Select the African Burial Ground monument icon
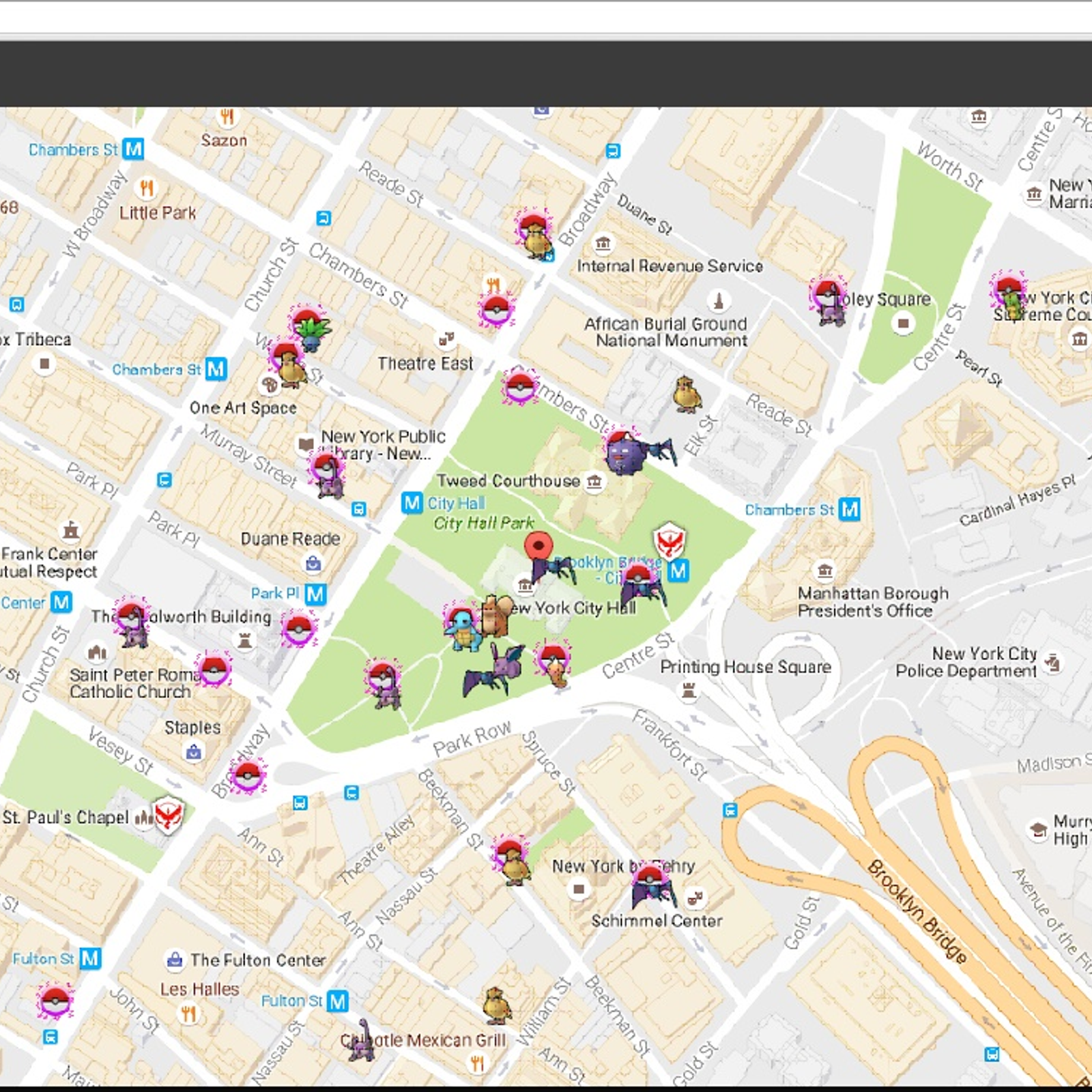The height and width of the screenshot is (1092, 1092). [718, 300]
